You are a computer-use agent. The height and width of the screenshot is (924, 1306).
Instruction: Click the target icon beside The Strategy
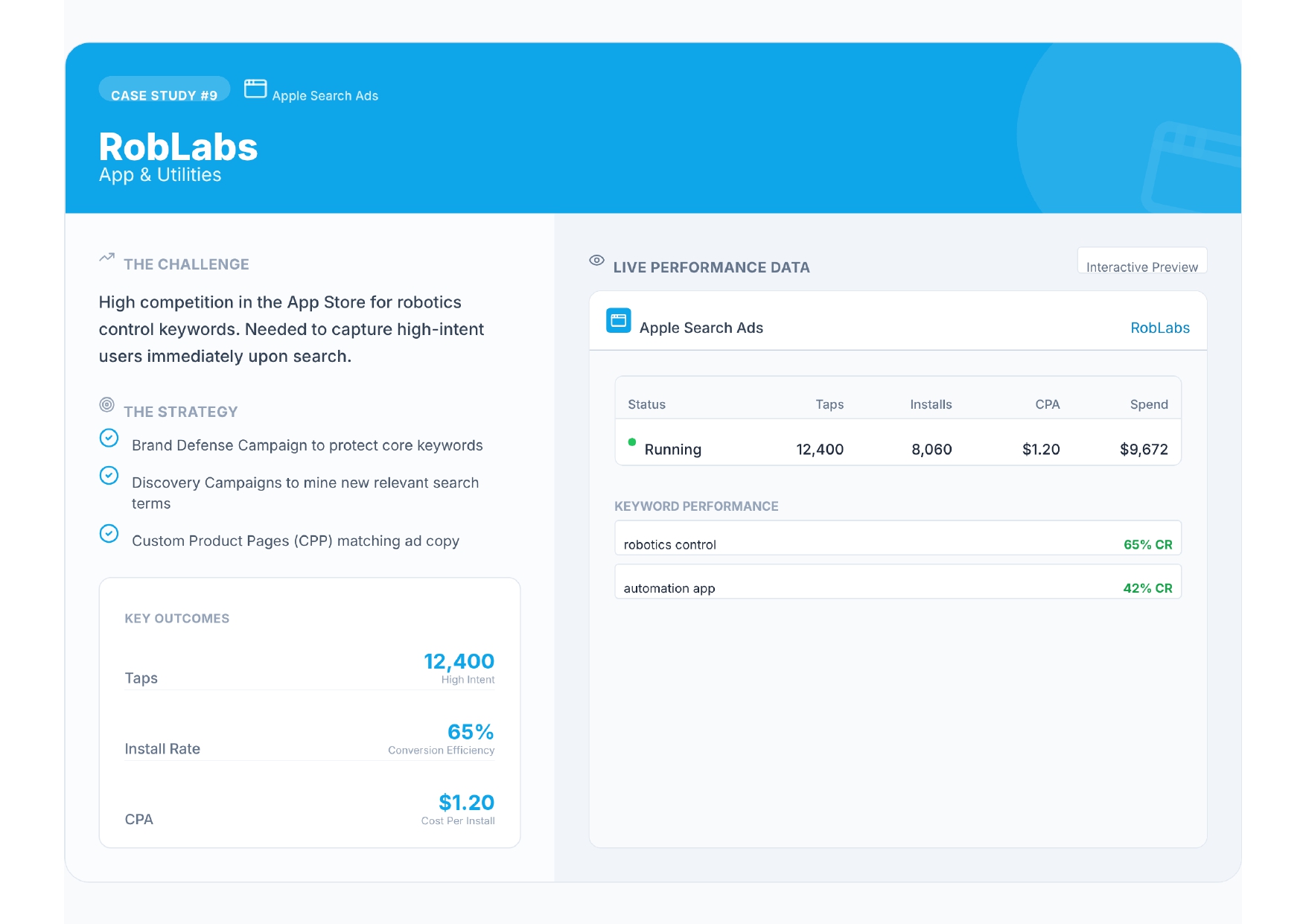tap(107, 404)
